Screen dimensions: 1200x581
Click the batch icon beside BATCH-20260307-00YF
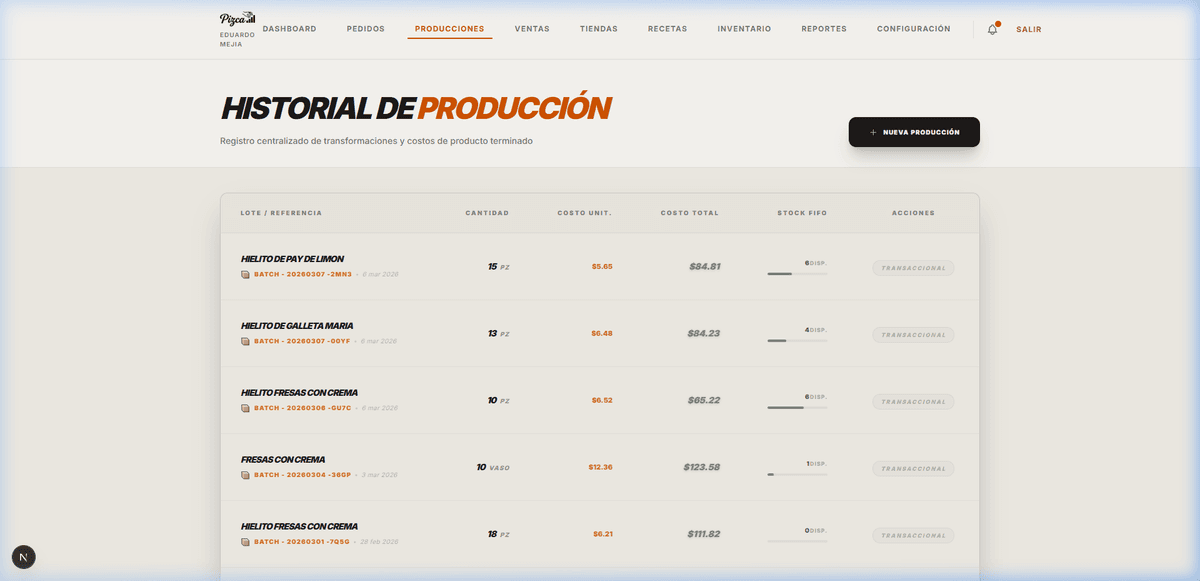245,341
